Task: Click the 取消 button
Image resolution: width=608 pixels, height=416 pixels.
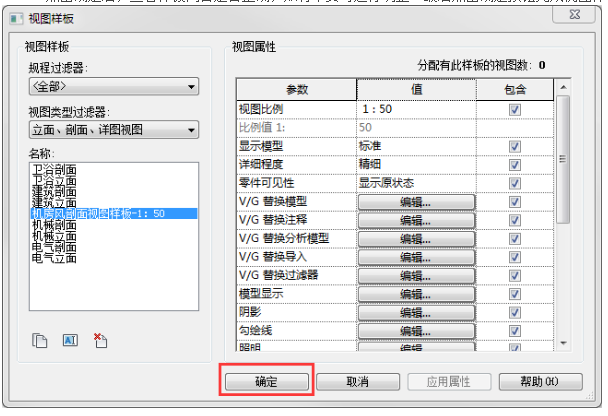Action: click(358, 383)
